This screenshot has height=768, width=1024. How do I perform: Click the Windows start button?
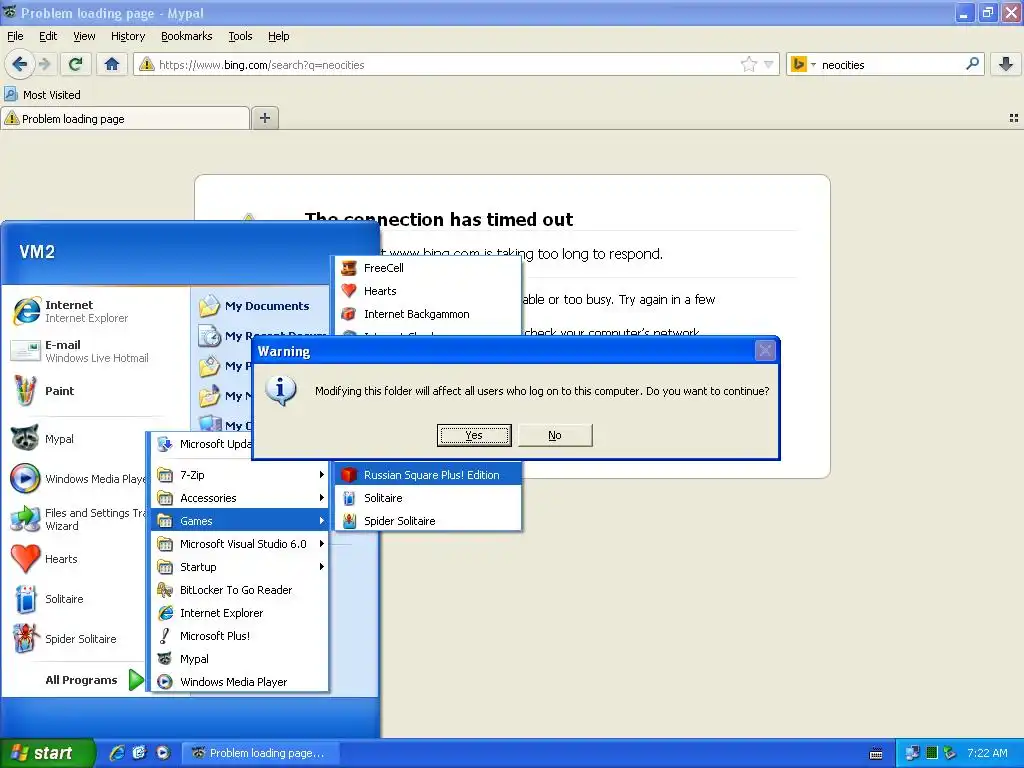[x=47, y=753]
